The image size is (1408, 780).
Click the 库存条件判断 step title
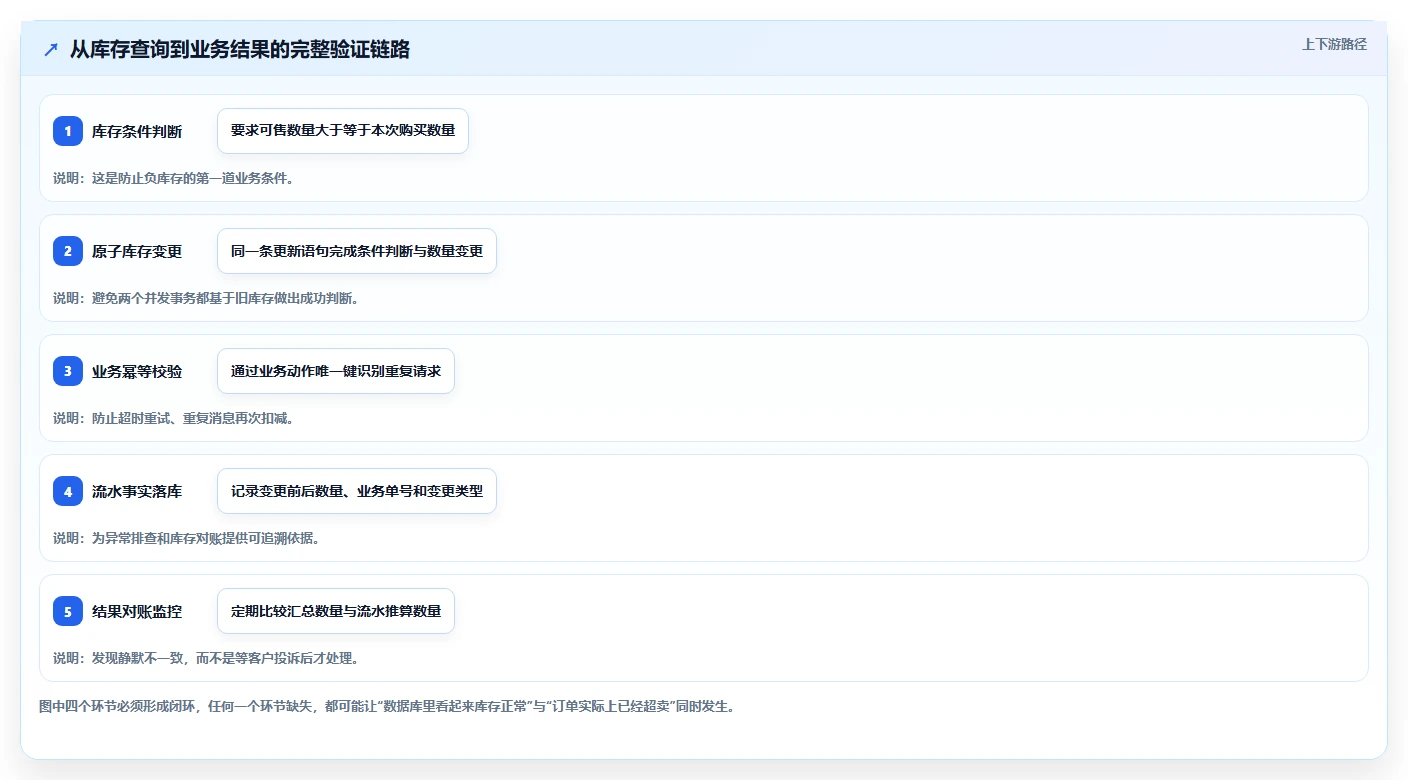[x=137, y=131]
